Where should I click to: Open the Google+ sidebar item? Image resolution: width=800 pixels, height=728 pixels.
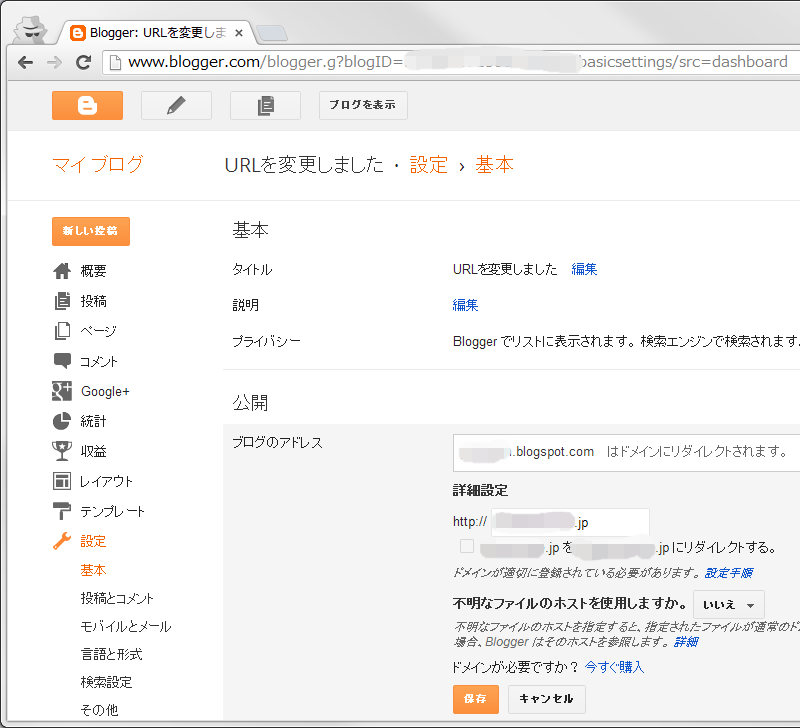105,391
